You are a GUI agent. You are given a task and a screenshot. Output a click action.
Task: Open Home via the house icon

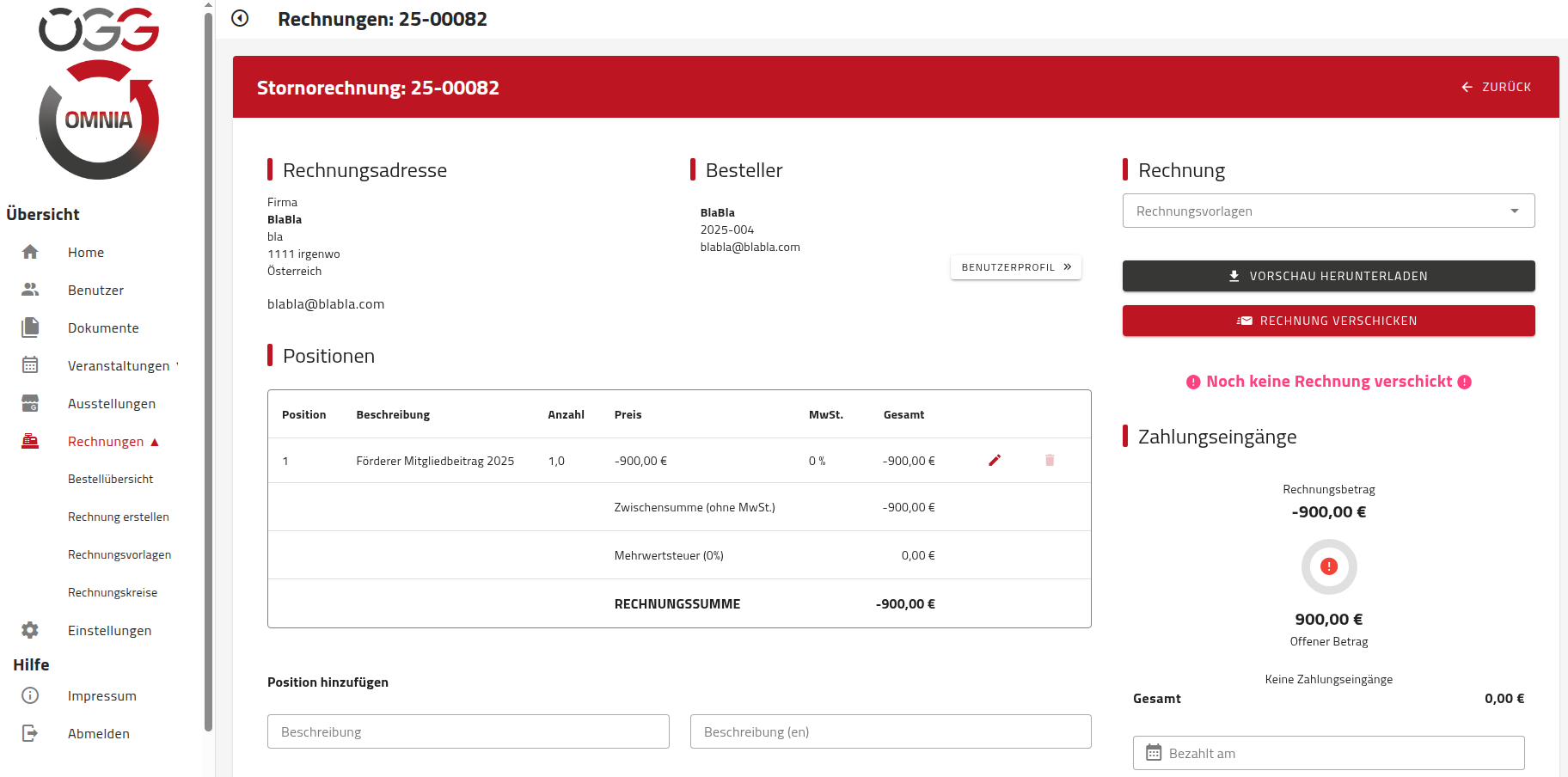coord(30,252)
